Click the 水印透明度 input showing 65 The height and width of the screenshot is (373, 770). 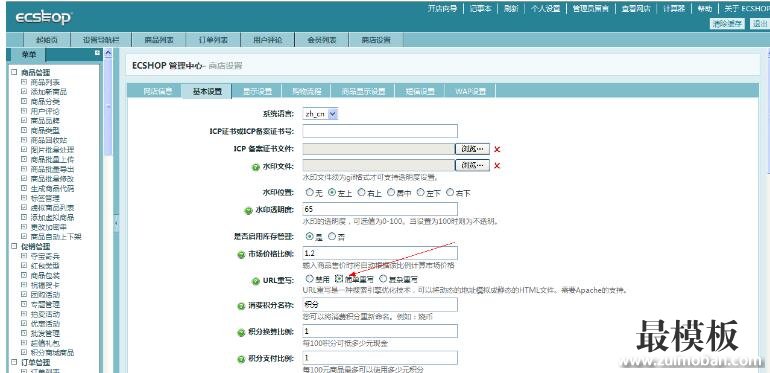tap(380, 210)
